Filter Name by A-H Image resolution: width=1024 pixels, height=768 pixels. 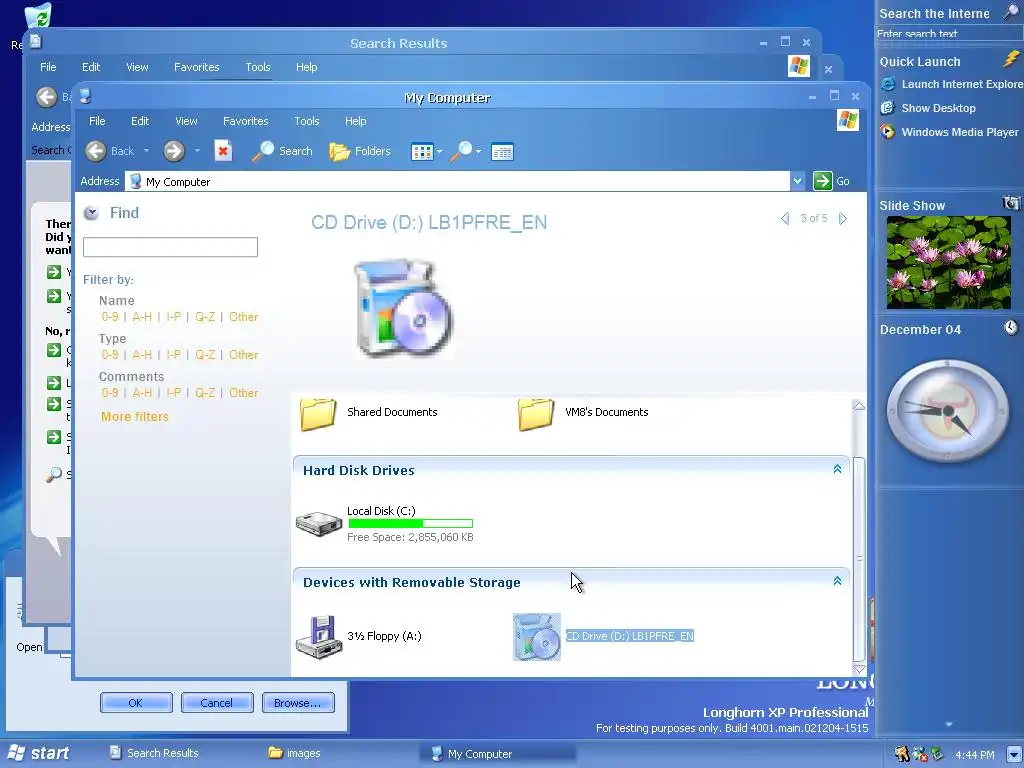142,317
